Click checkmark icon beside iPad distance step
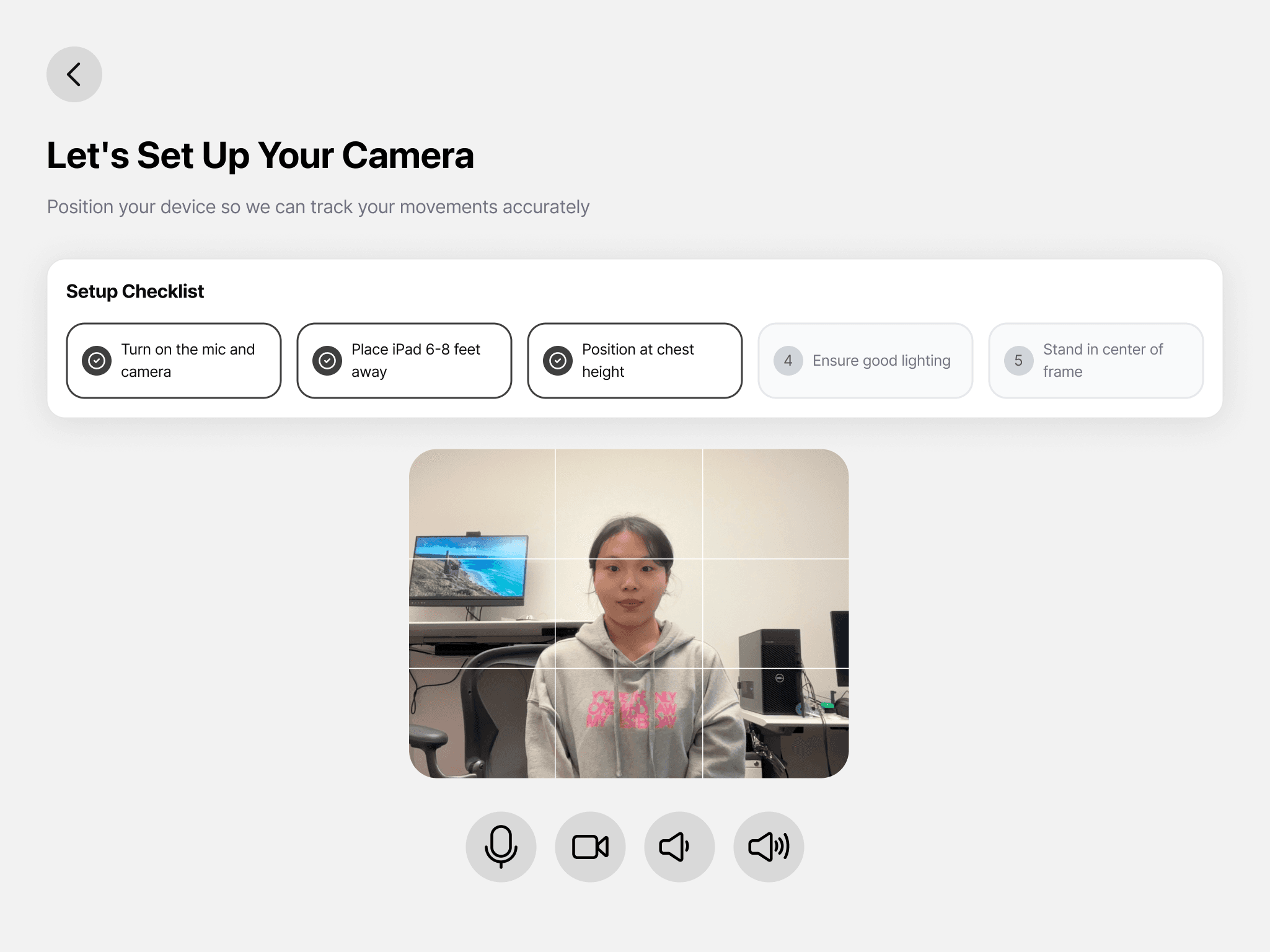This screenshot has width=1270, height=952. 327,361
